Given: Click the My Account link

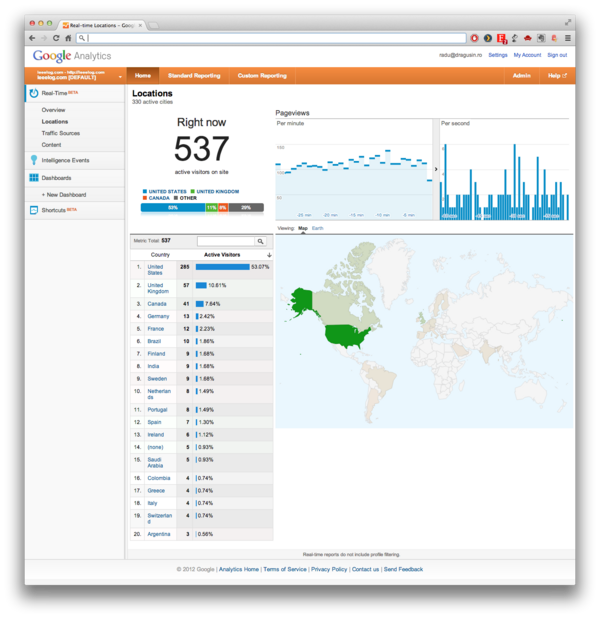Looking at the screenshot, I should tap(527, 55).
